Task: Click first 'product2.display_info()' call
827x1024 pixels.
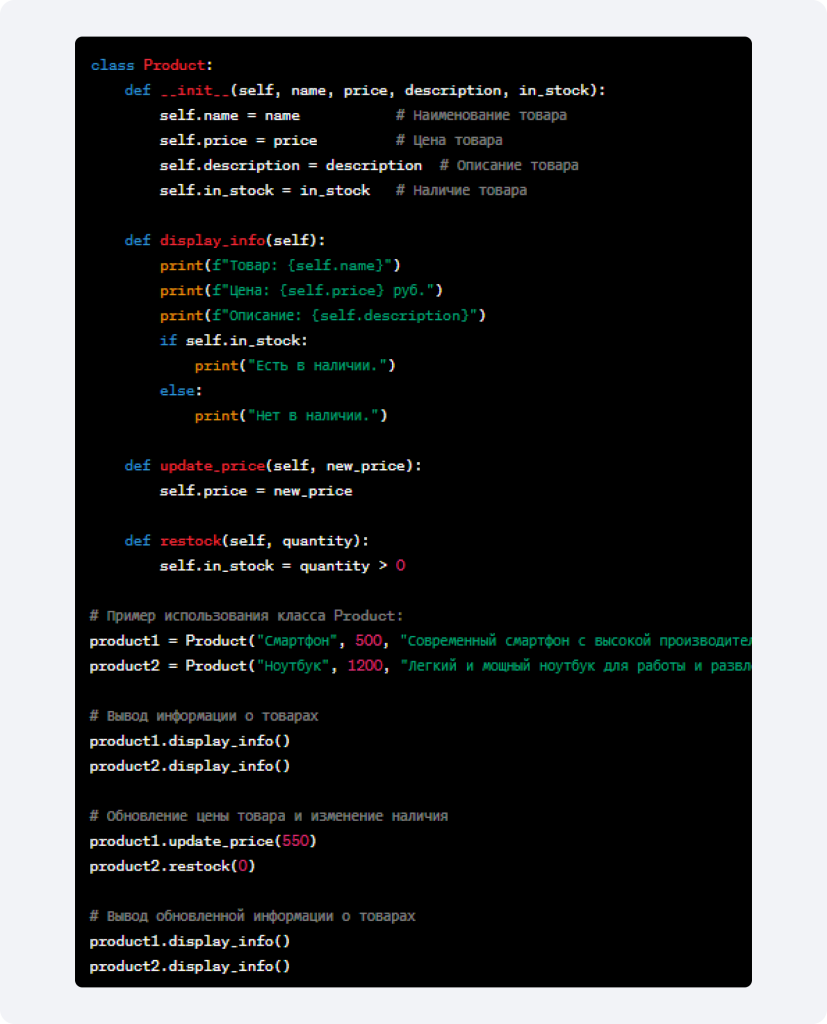Action: (189, 766)
